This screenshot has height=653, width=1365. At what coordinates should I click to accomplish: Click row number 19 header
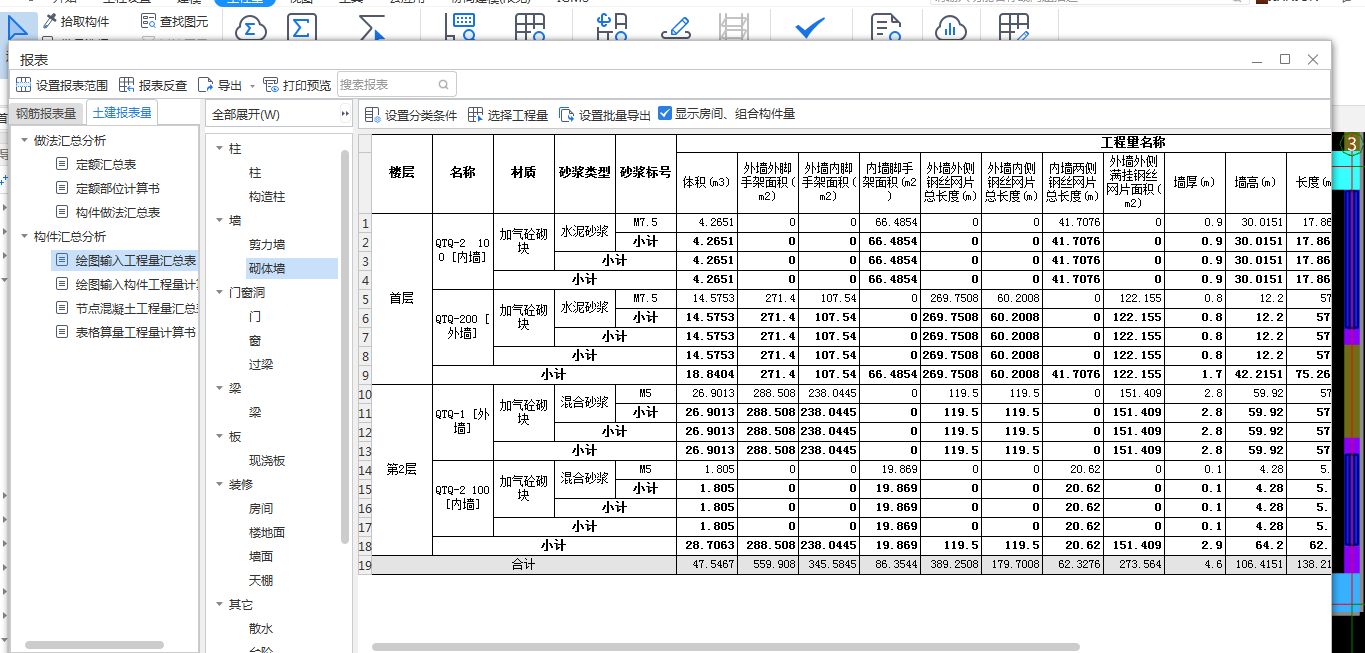point(365,564)
